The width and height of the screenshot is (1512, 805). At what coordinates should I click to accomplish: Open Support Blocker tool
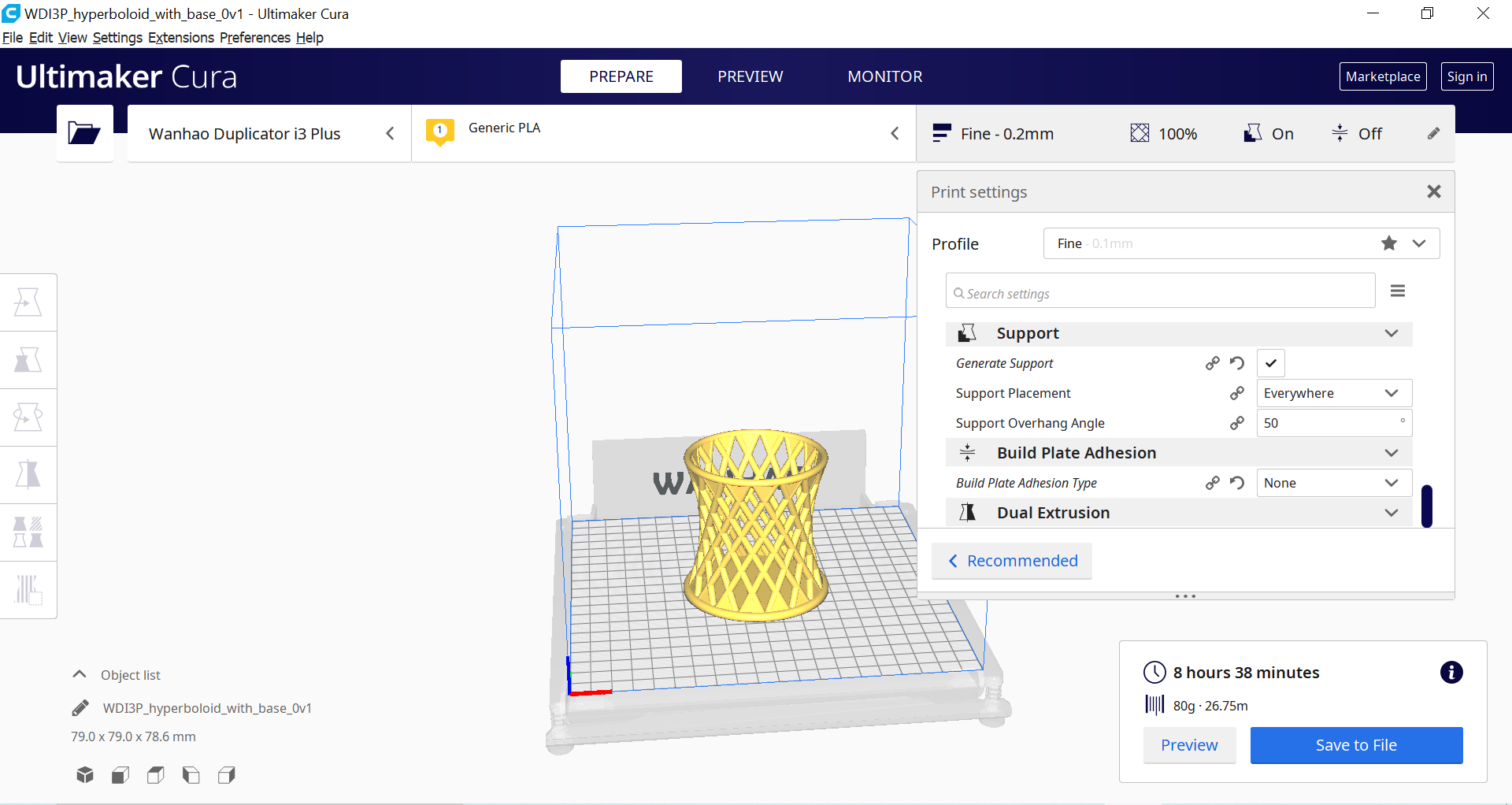(x=28, y=590)
